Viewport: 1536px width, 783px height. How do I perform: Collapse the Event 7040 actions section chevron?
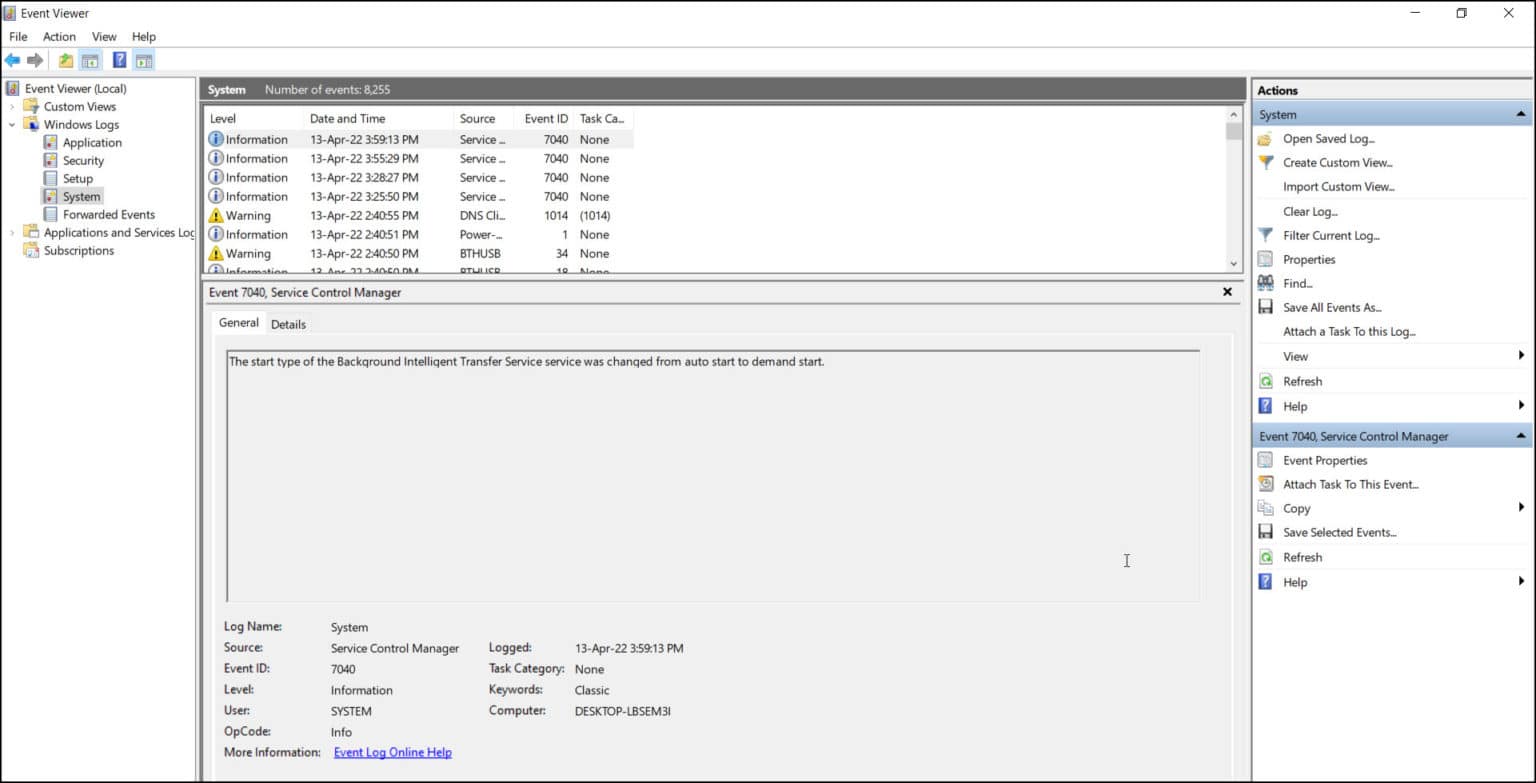(1522, 435)
